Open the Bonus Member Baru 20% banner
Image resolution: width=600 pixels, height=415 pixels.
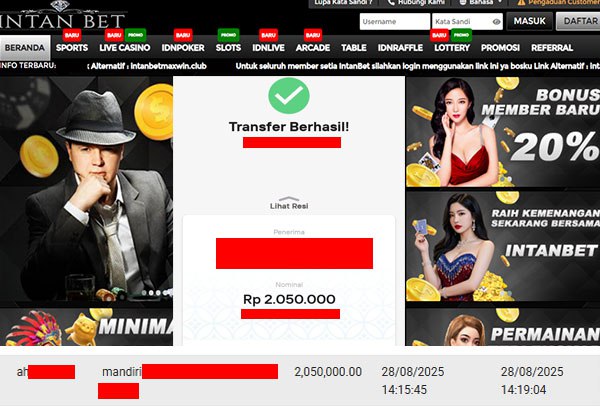click(503, 132)
